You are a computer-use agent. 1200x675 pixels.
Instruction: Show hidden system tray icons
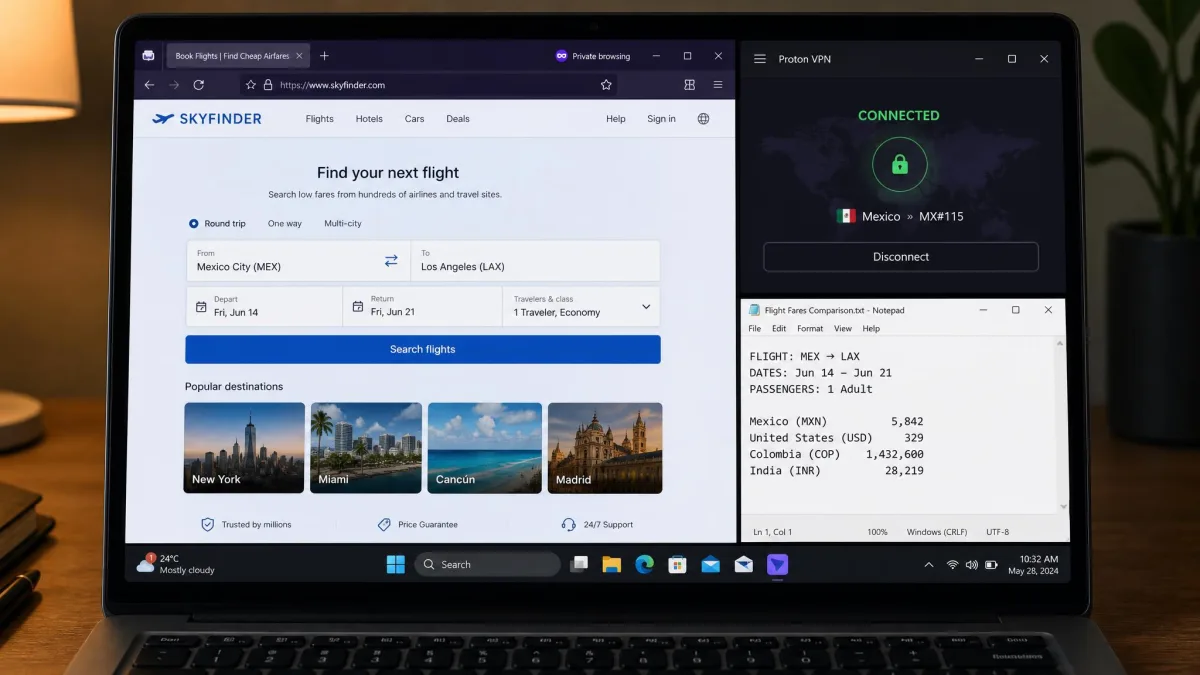pos(928,565)
